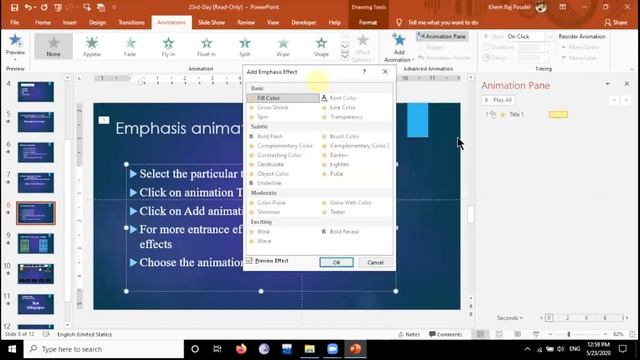Show hidden system tray icons chevron
The height and width of the screenshot is (360, 640).
[x=527, y=349]
